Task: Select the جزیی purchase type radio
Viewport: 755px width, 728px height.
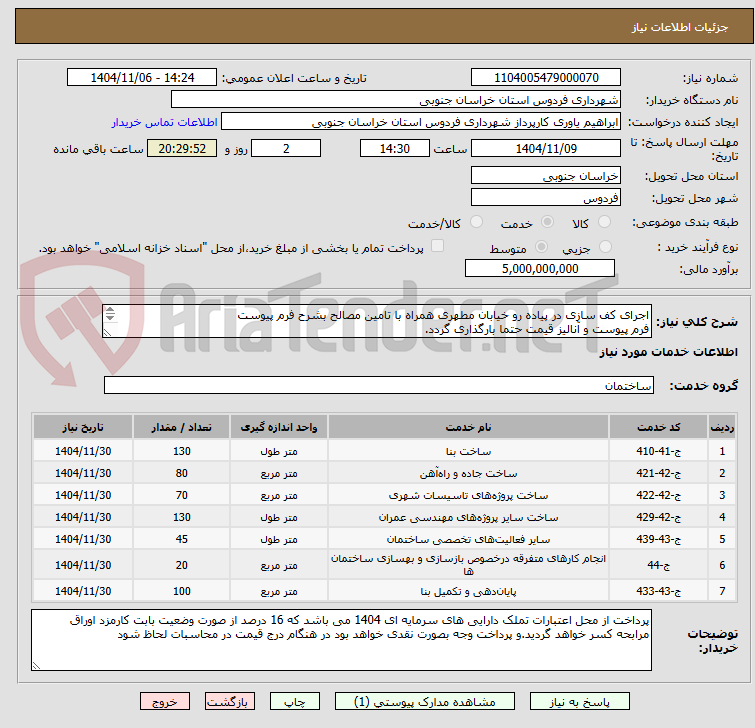Action: [x=605, y=247]
